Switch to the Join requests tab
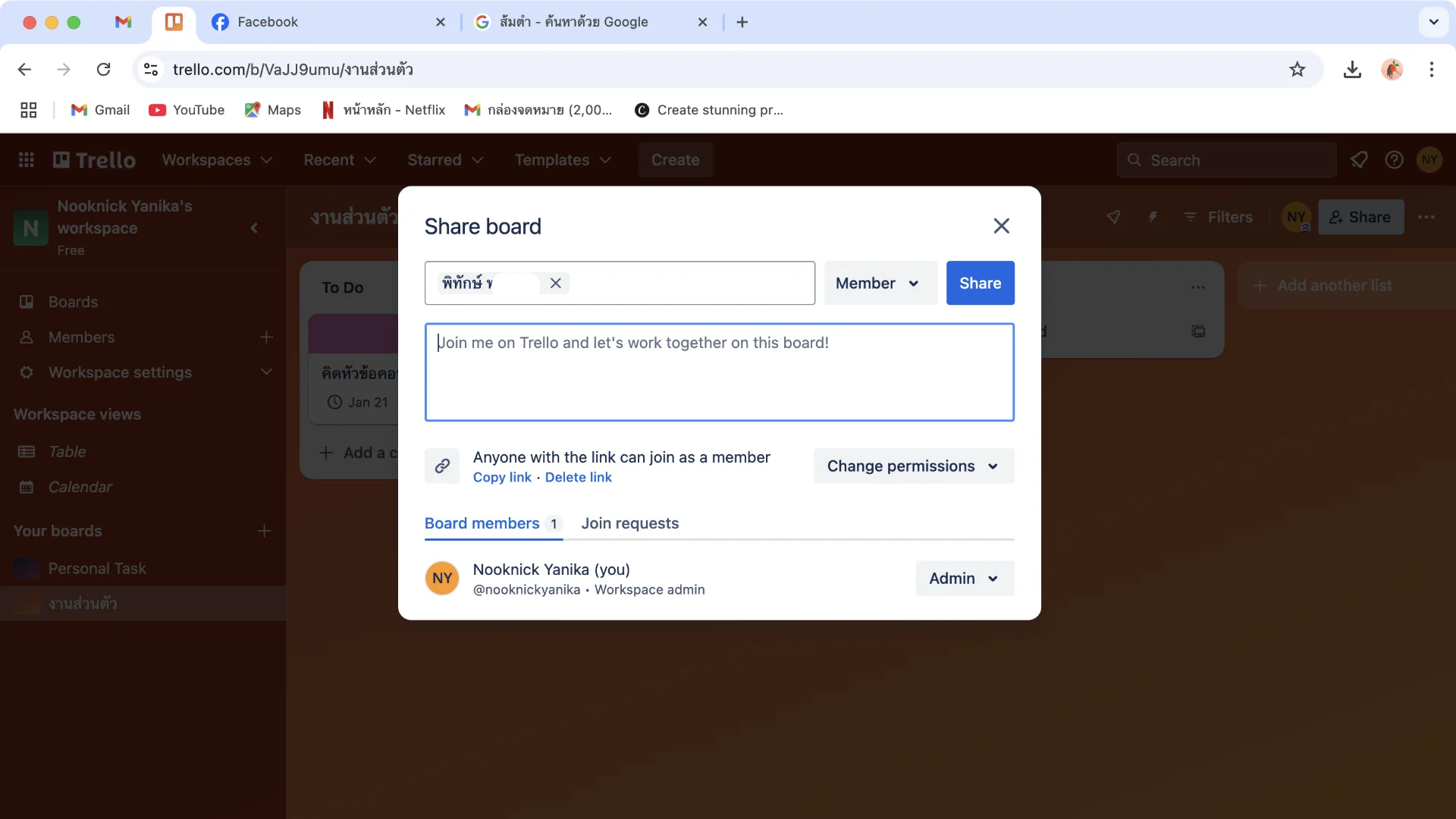The image size is (1456, 819). 629,523
